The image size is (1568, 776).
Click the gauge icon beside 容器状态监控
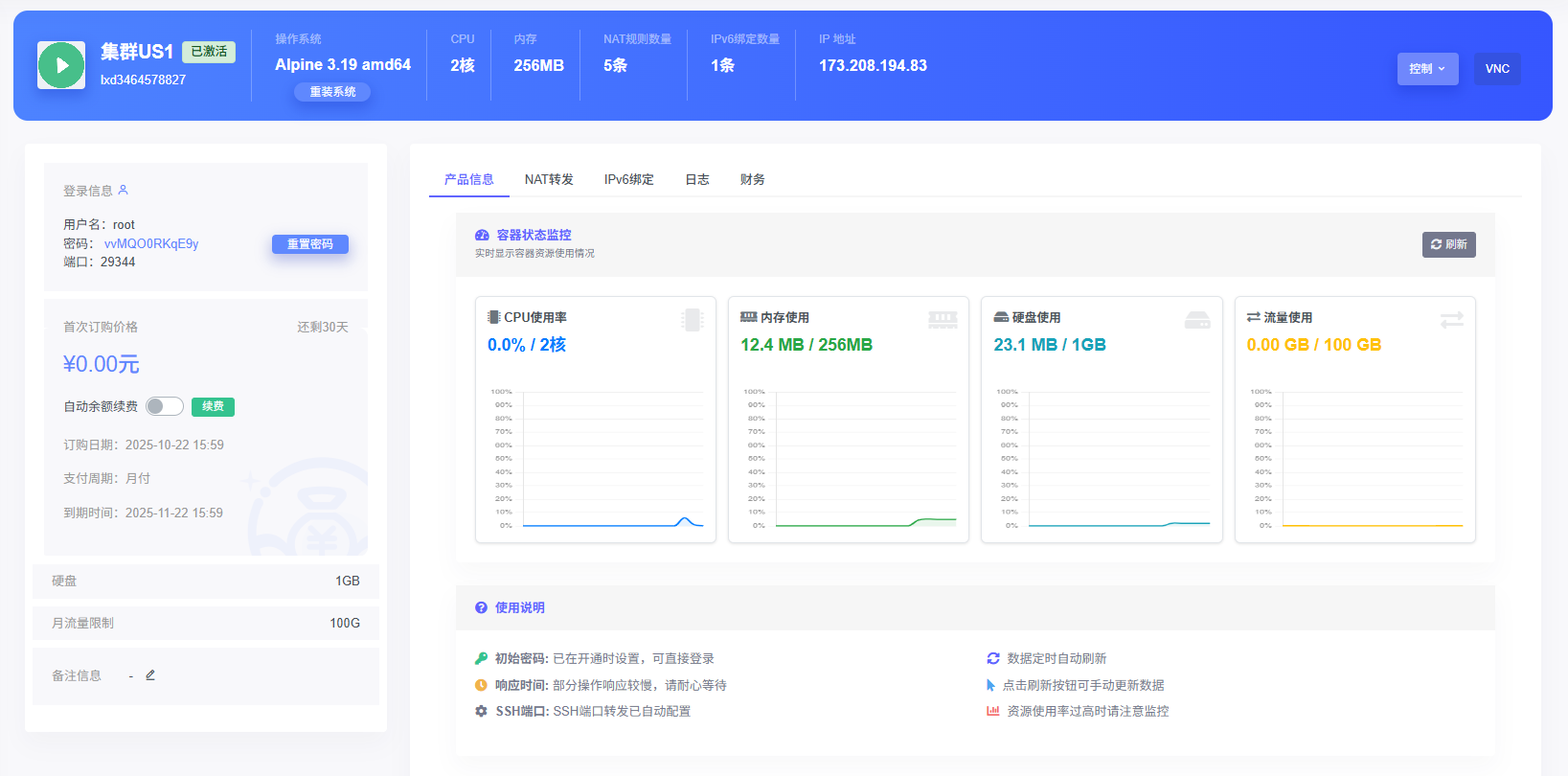click(482, 235)
